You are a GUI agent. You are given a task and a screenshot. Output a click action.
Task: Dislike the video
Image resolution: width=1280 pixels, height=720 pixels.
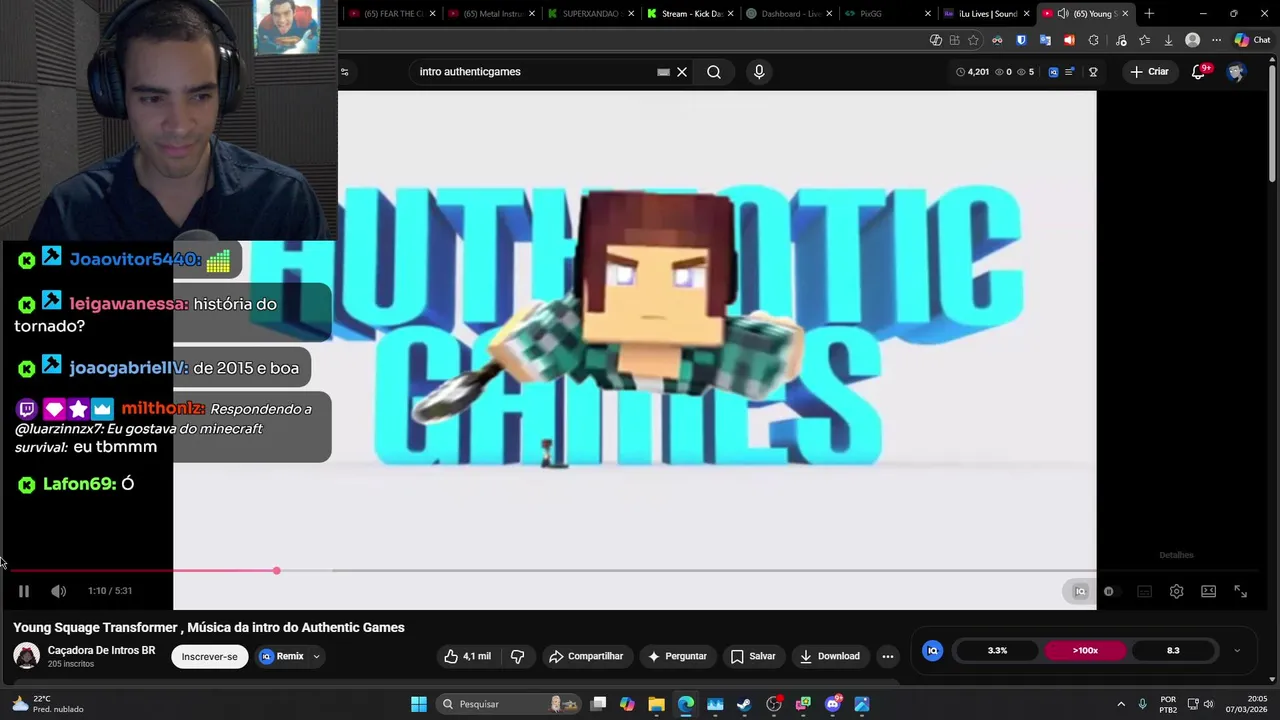click(517, 656)
